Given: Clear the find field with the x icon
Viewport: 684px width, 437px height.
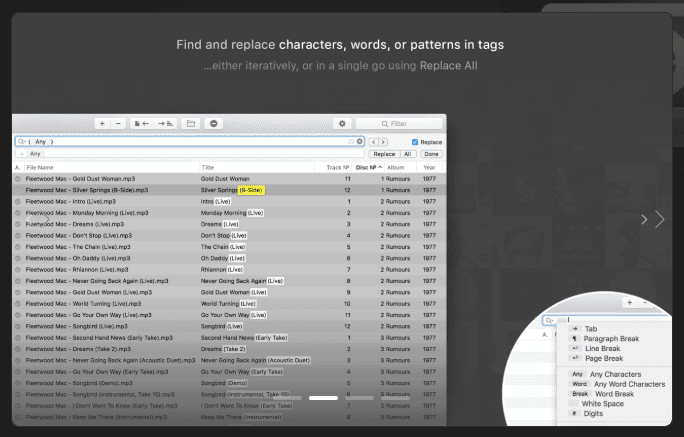Looking at the screenshot, I should pyautogui.click(x=359, y=141).
